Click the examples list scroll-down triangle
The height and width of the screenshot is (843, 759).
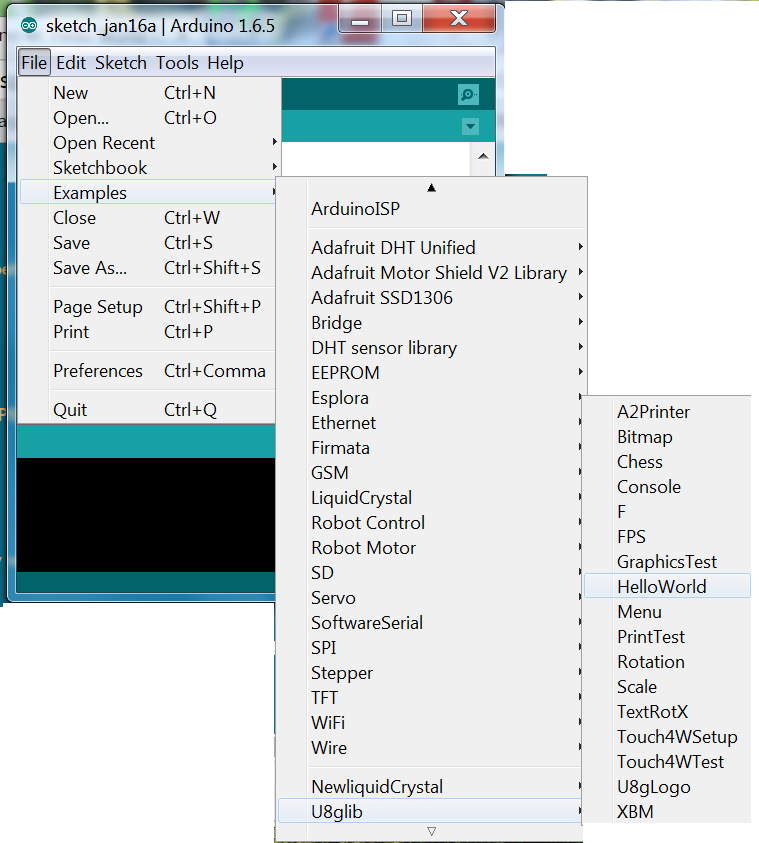[x=431, y=831]
